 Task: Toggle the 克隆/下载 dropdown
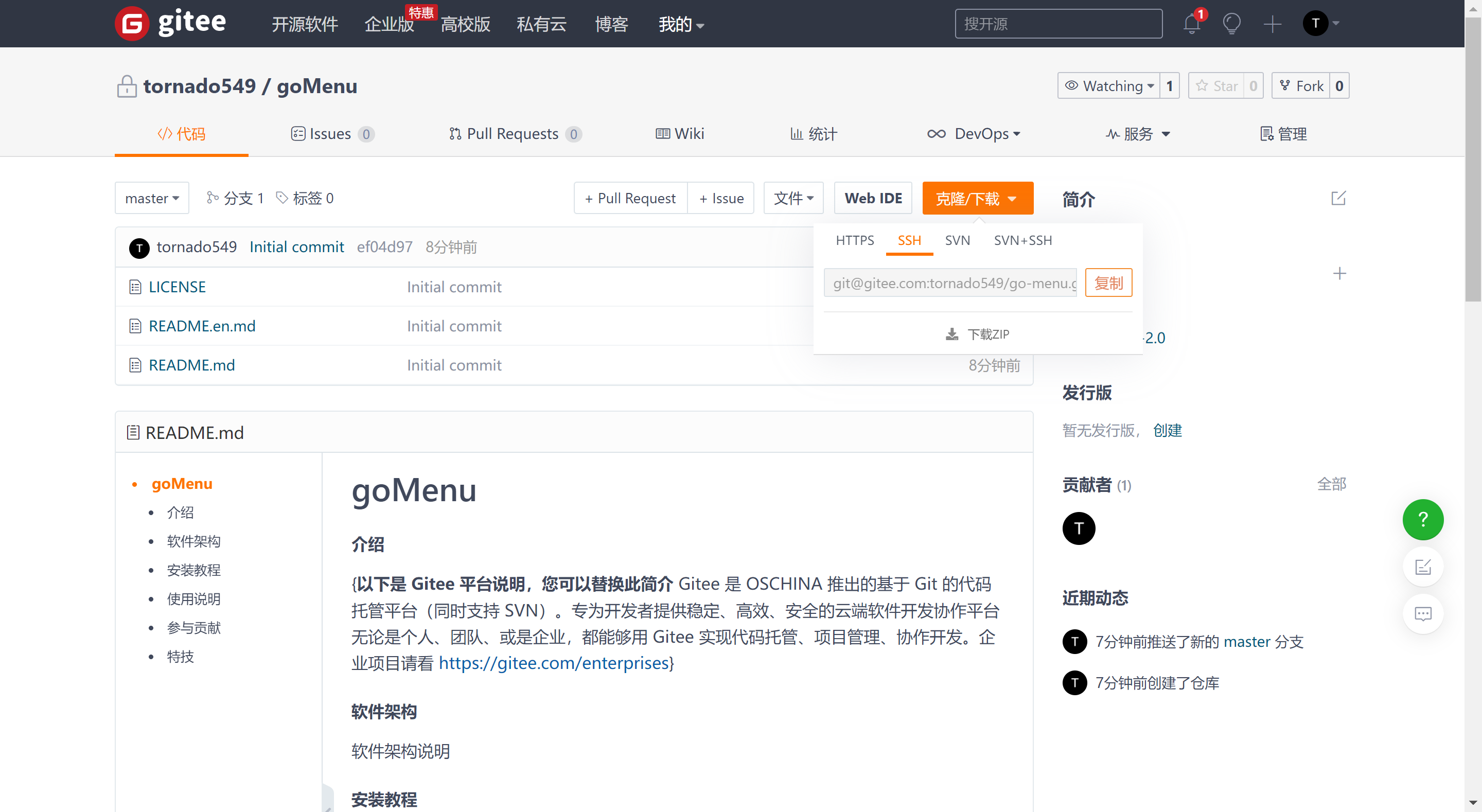pyautogui.click(x=978, y=198)
